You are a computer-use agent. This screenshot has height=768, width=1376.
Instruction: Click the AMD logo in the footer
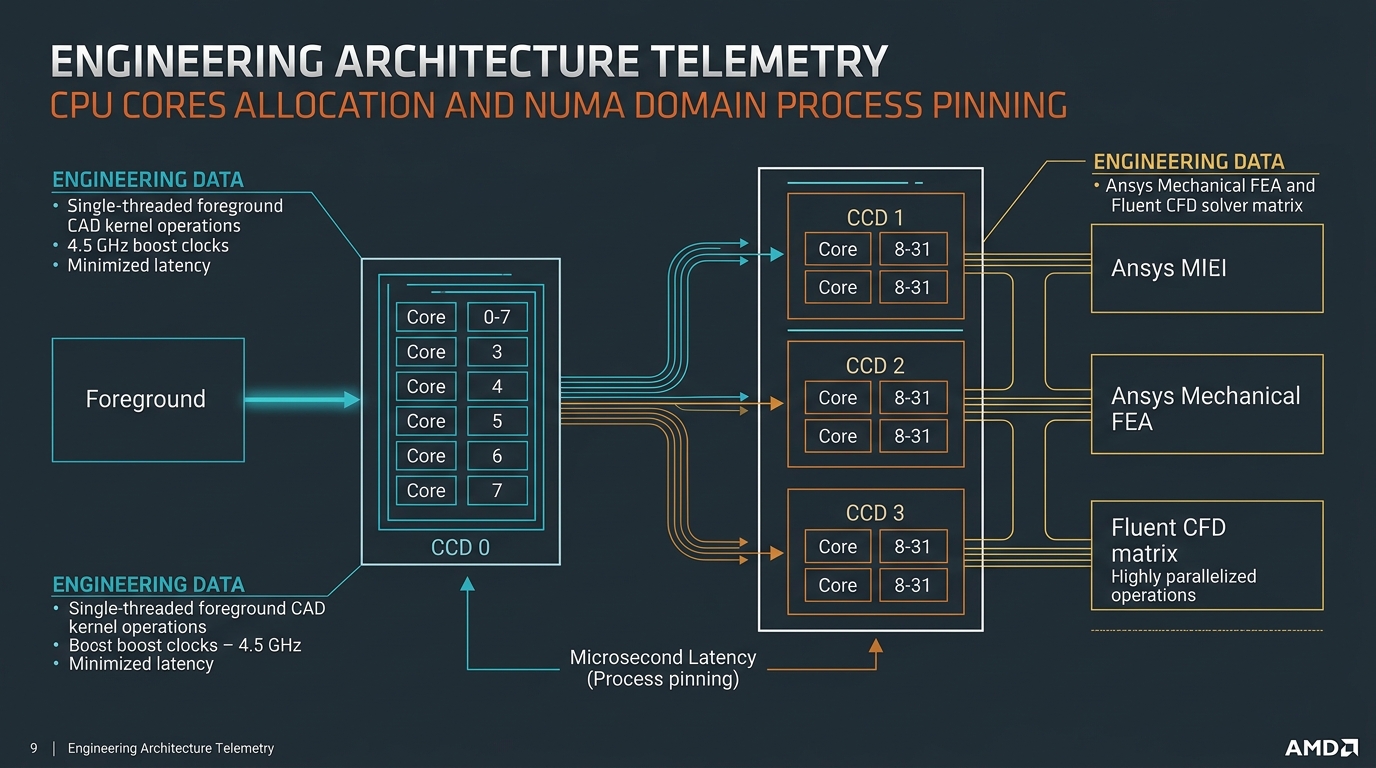pos(1320,748)
